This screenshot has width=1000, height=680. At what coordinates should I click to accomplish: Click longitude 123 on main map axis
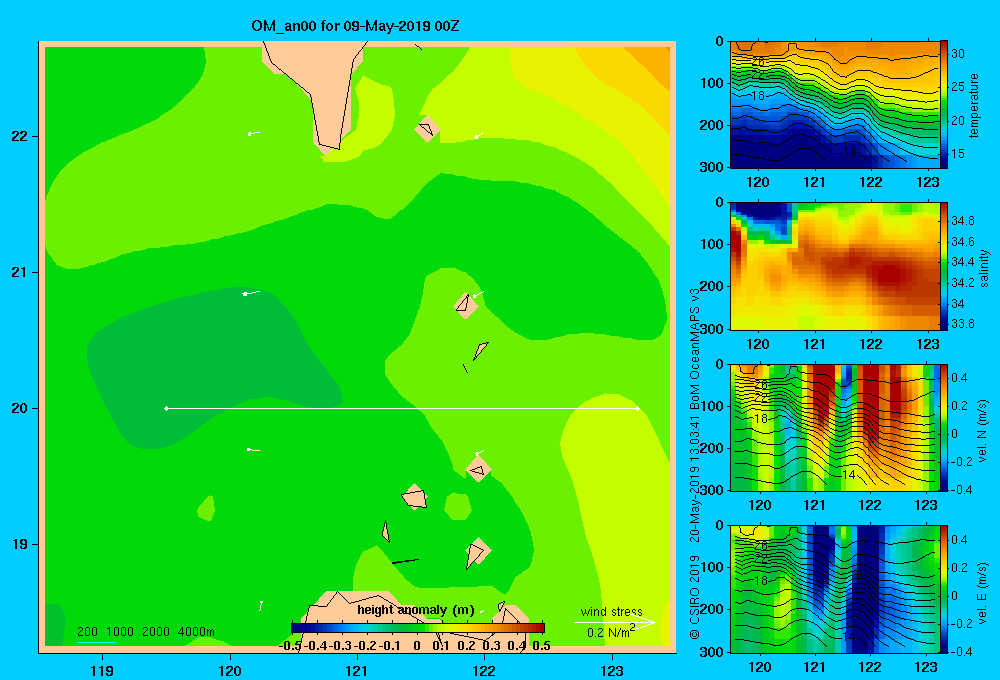[612, 670]
